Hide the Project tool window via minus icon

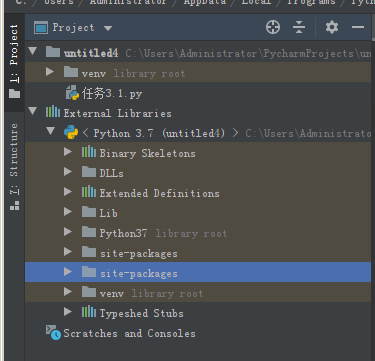pyautogui.click(x=358, y=27)
